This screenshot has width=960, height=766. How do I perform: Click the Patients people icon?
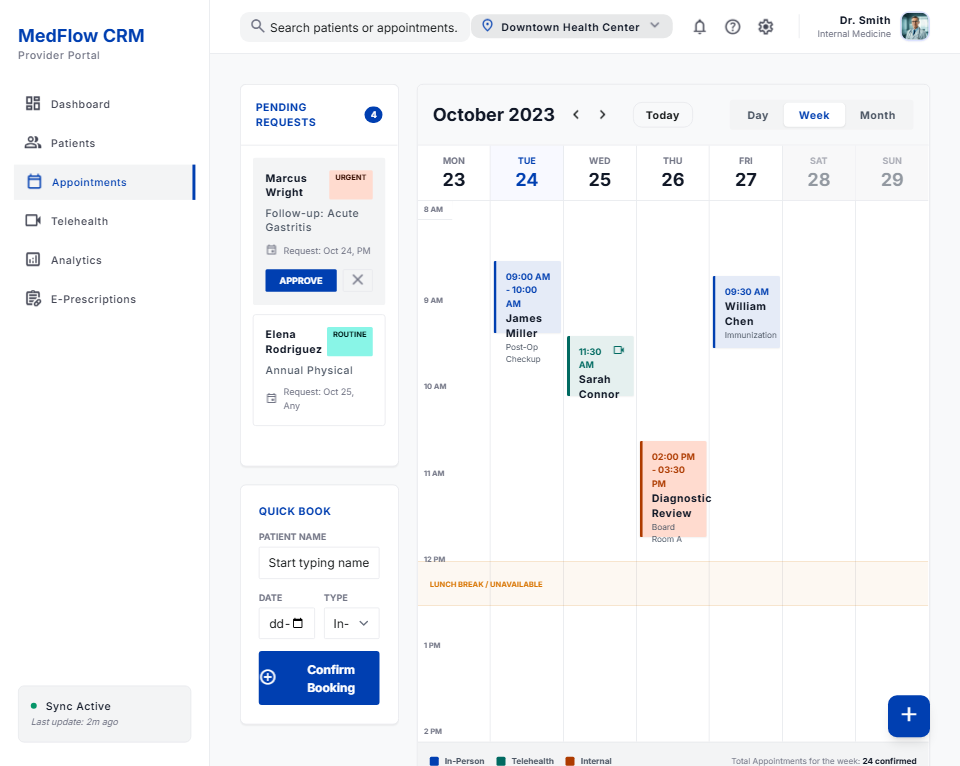33,143
